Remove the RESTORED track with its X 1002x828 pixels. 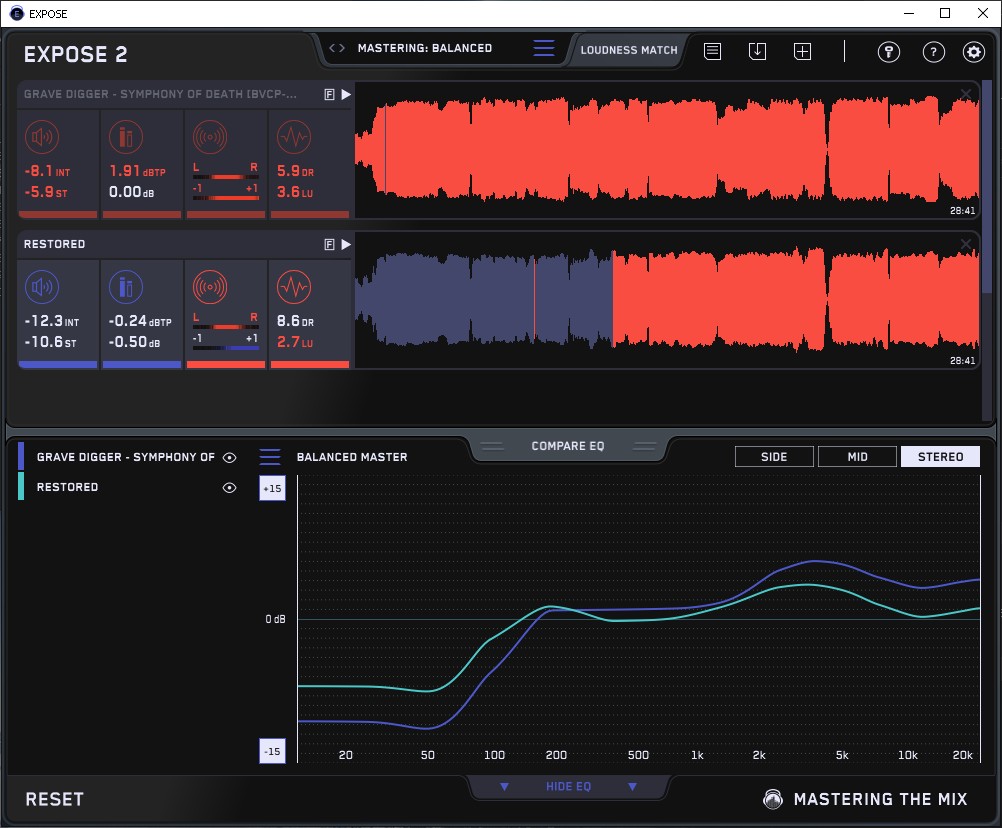pos(966,244)
